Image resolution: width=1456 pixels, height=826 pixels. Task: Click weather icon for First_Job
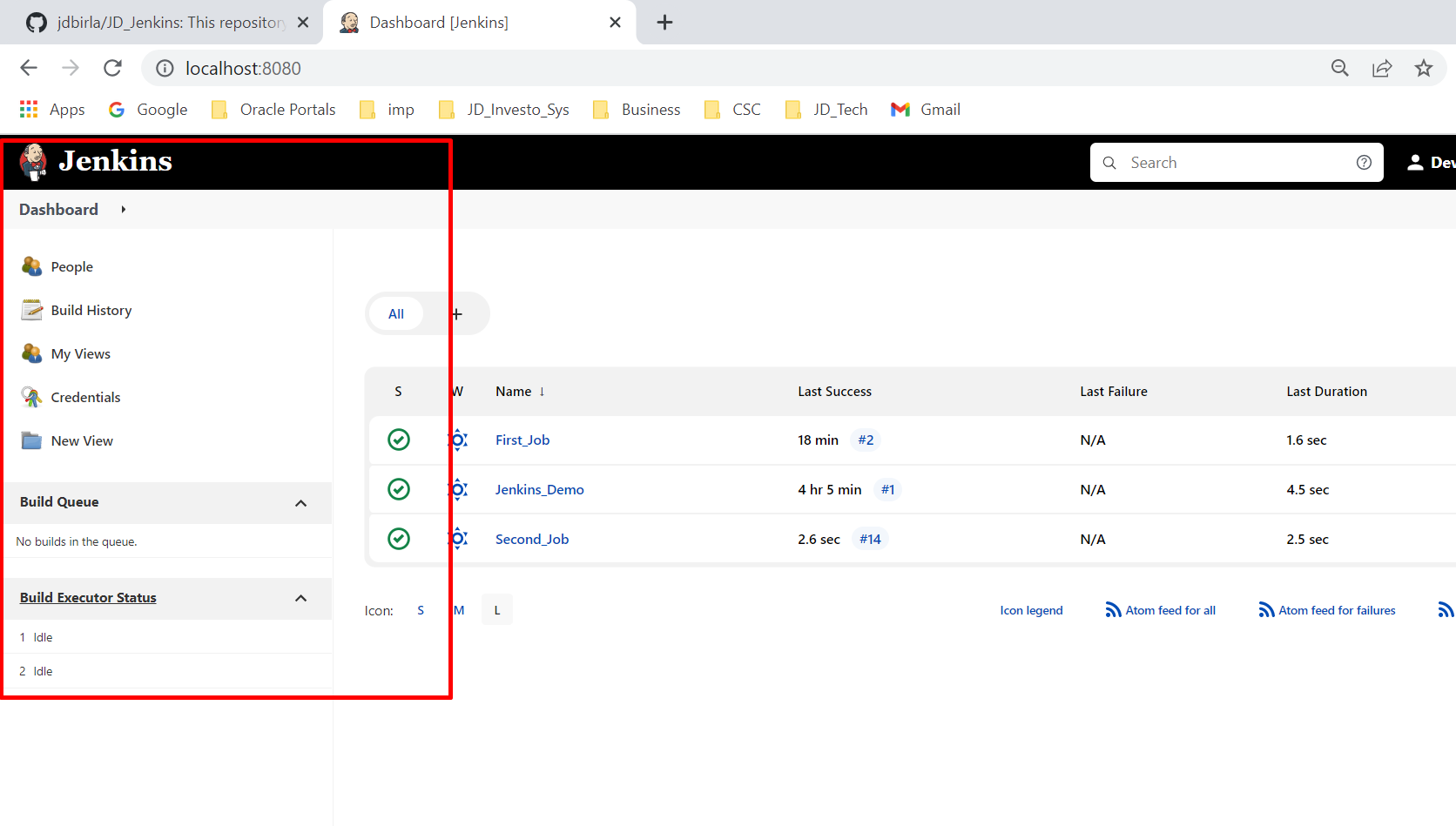458,440
